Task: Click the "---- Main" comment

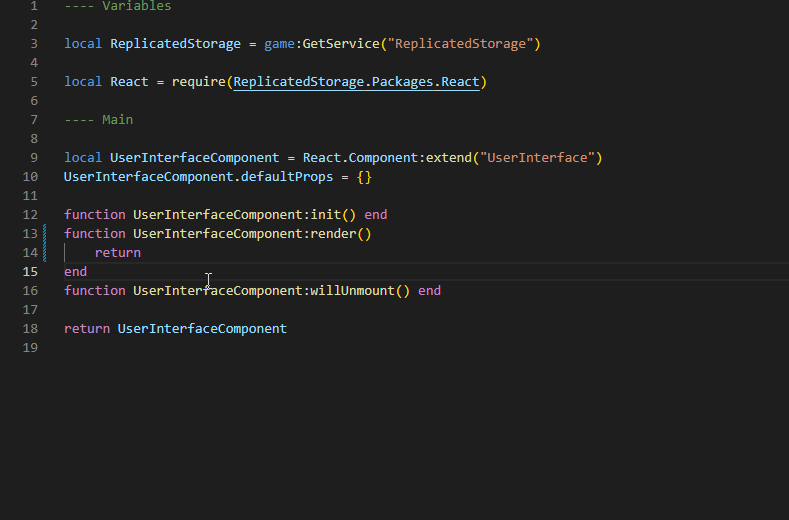Action: click(99, 120)
